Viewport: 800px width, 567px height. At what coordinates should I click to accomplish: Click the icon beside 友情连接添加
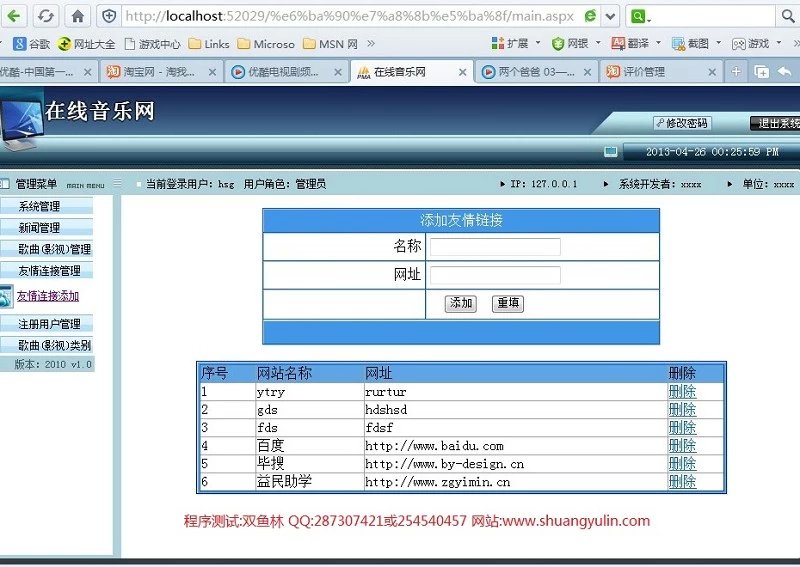[x=6, y=297]
